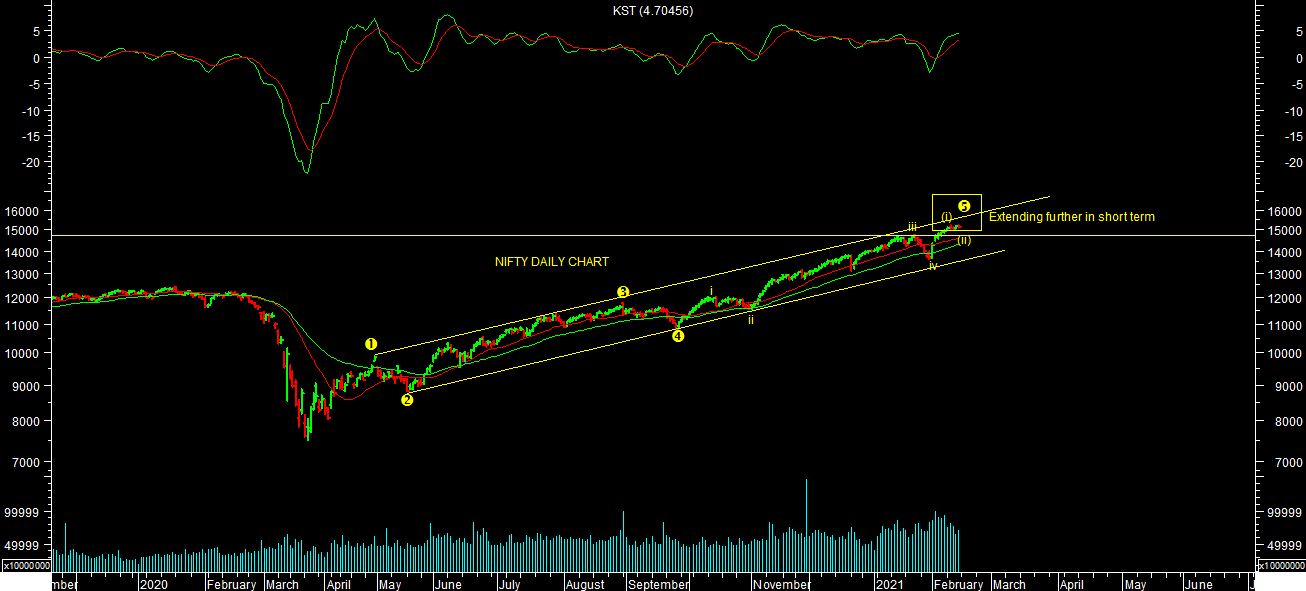Click wave 5 marker inside yellow box

pos(964,206)
